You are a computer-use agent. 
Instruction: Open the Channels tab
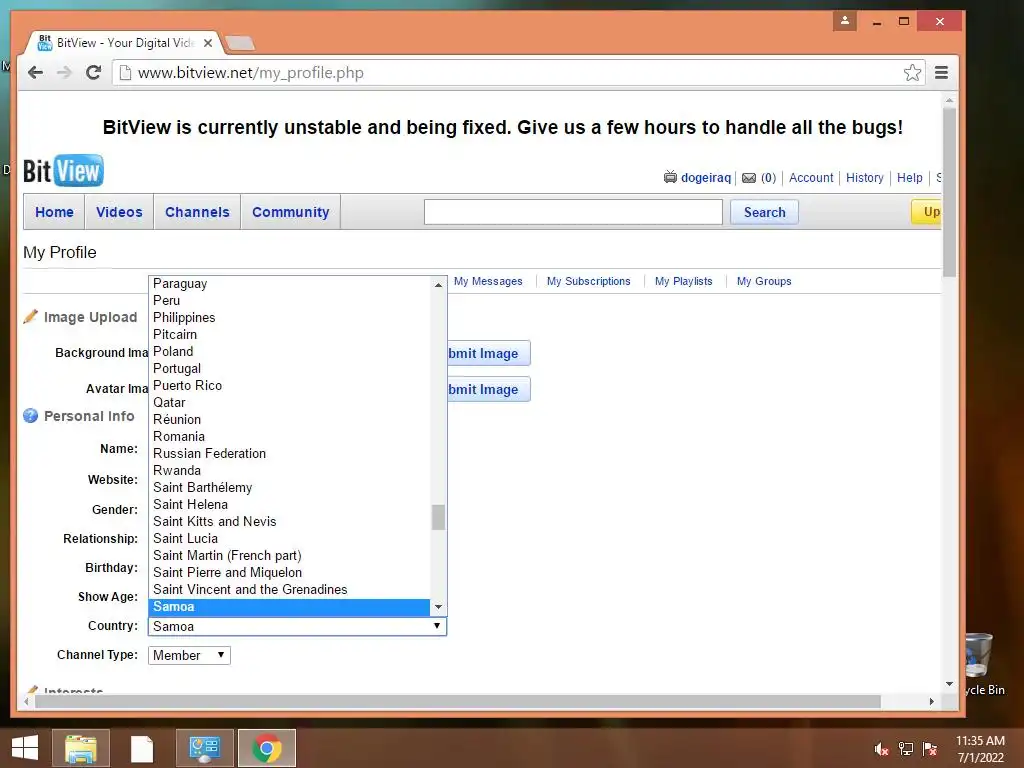coord(197,212)
